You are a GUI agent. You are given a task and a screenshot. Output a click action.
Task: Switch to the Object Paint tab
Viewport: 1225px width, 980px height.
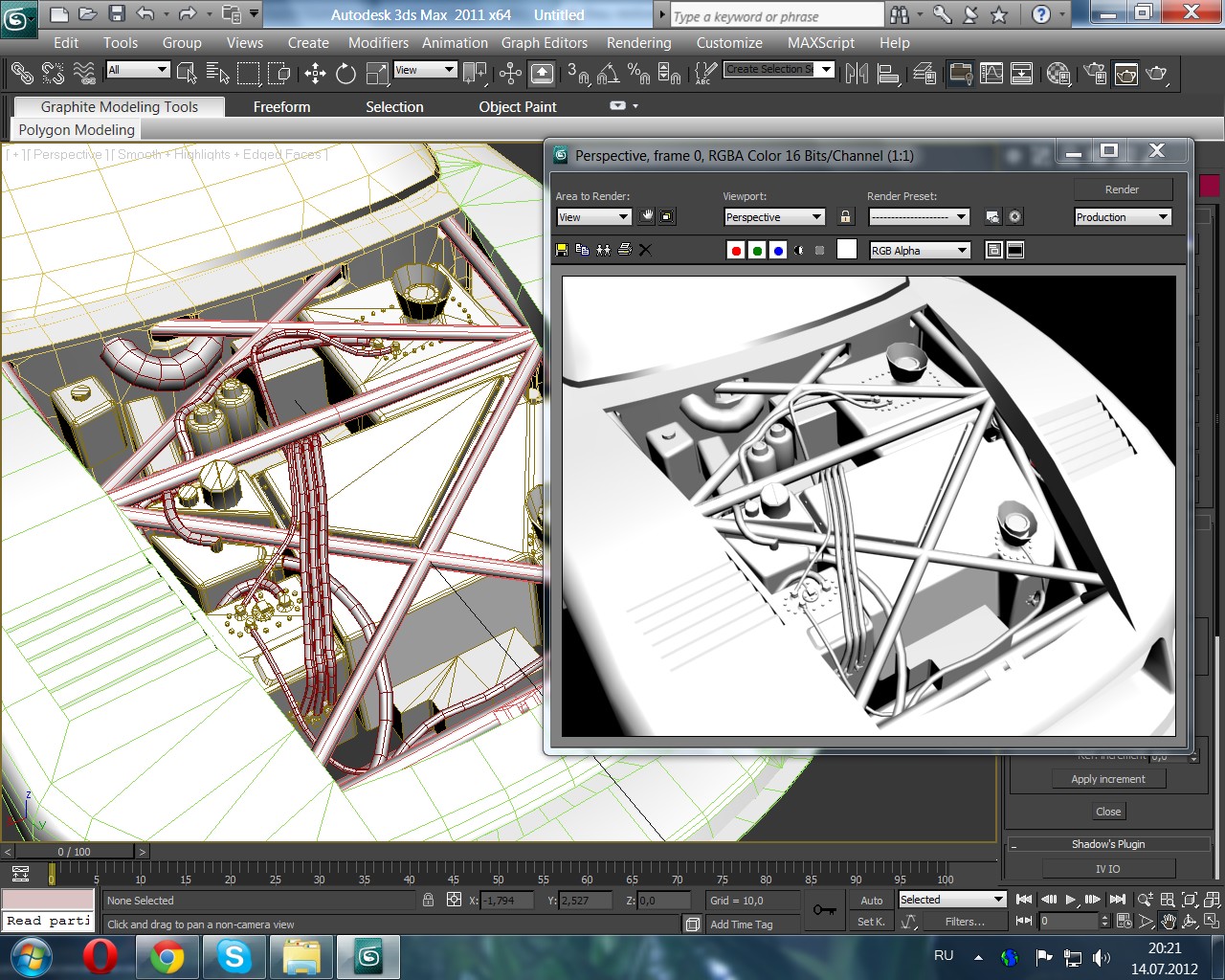518,107
